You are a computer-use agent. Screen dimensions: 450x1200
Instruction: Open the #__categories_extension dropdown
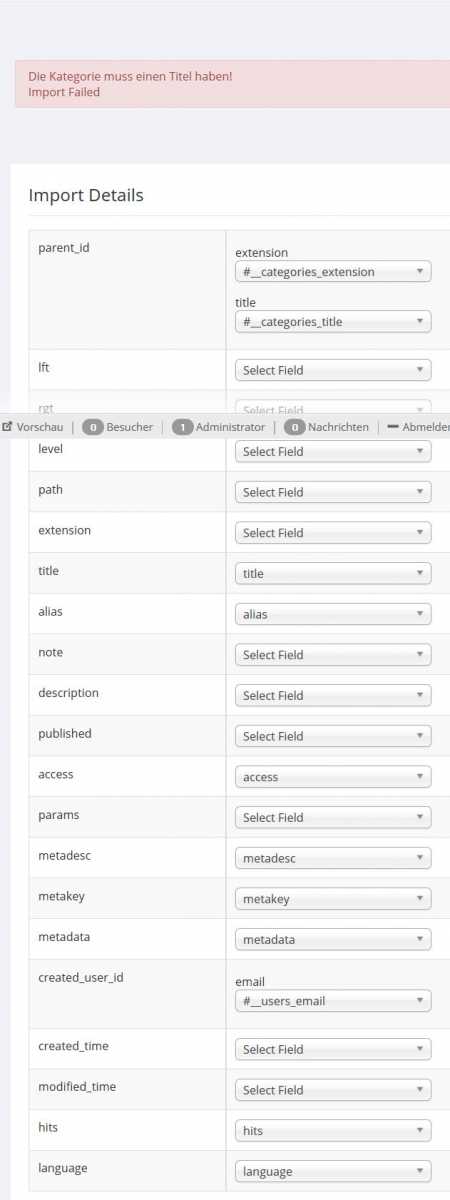pos(333,272)
